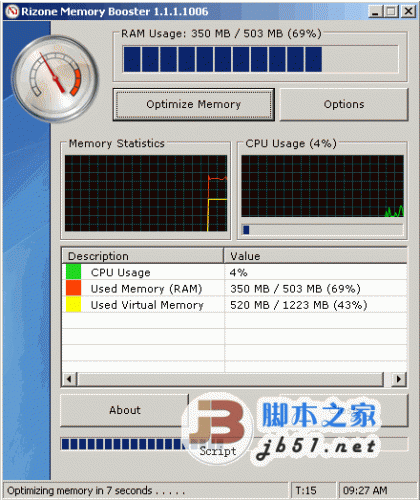This screenshot has width=420, height=500.
Task: Click the right scroll arrow of list
Action: click(x=398, y=379)
